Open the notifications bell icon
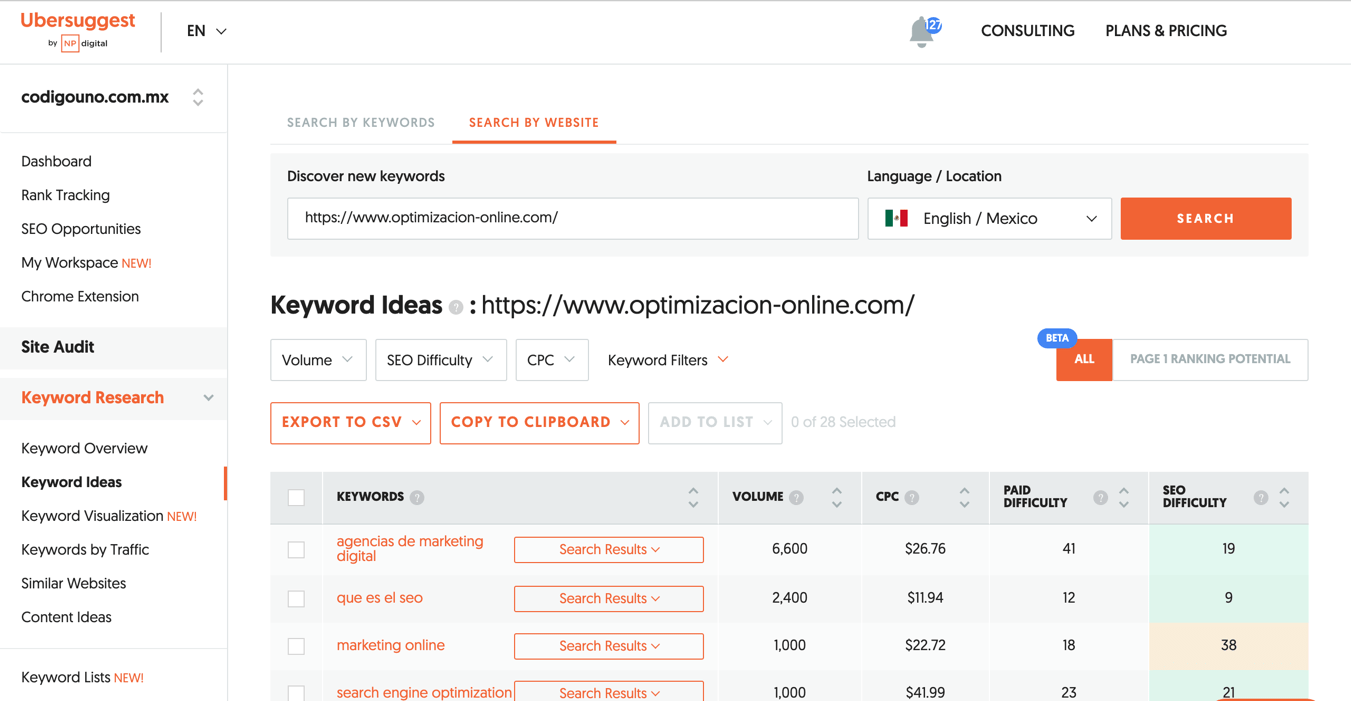This screenshot has width=1351, height=701. (x=921, y=32)
